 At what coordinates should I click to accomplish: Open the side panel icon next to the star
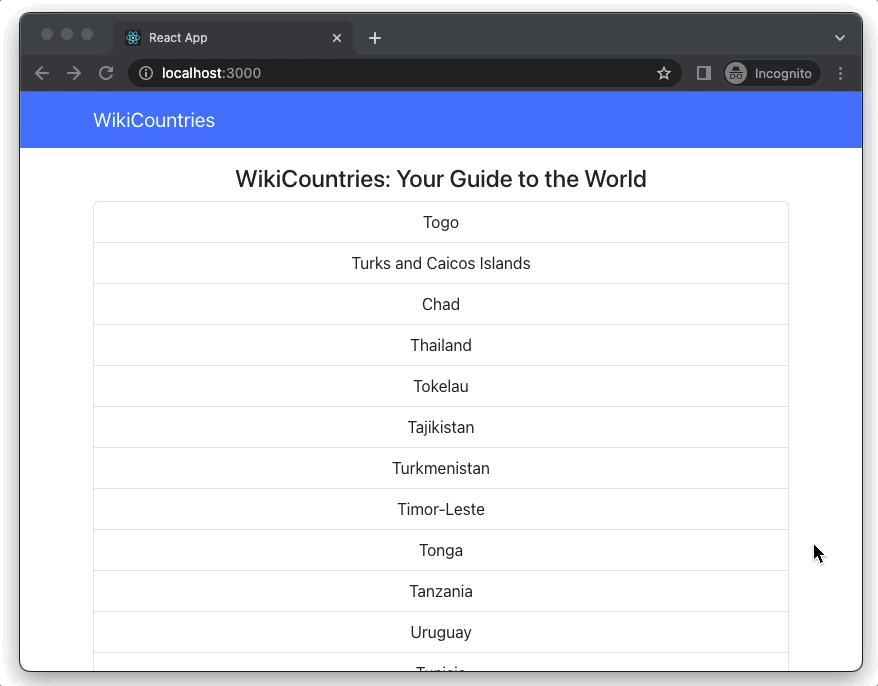703,72
